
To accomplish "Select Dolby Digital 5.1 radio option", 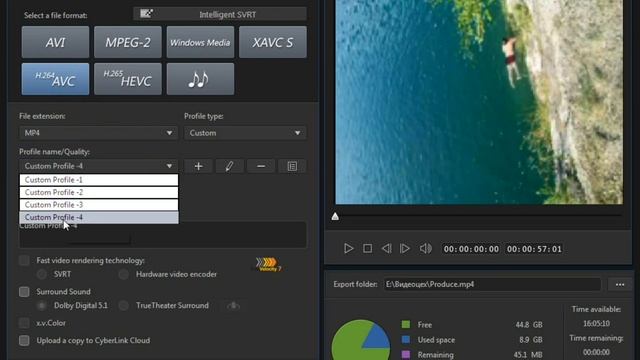I will click(42, 305).
